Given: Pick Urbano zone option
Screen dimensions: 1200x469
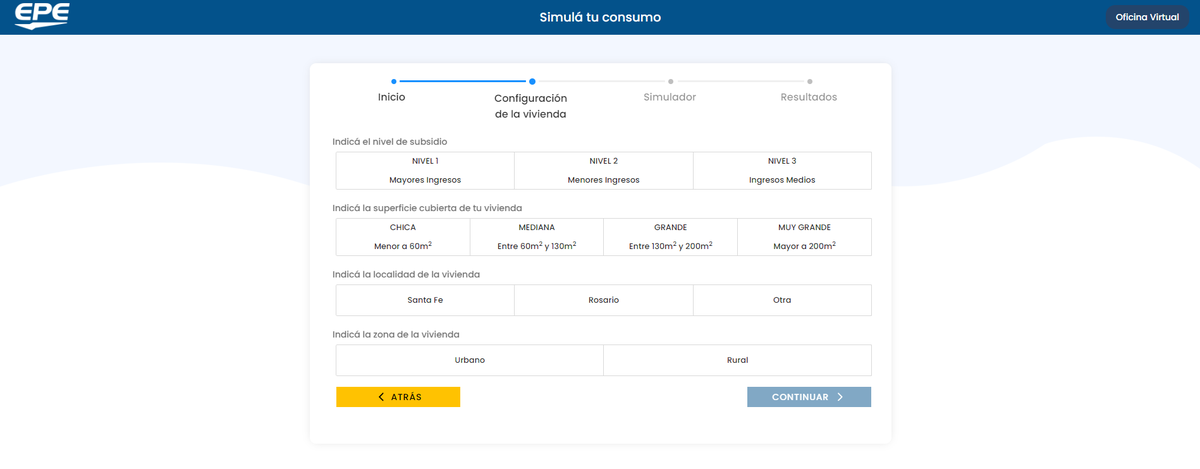Looking at the screenshot, I should (x=470, y=360).
